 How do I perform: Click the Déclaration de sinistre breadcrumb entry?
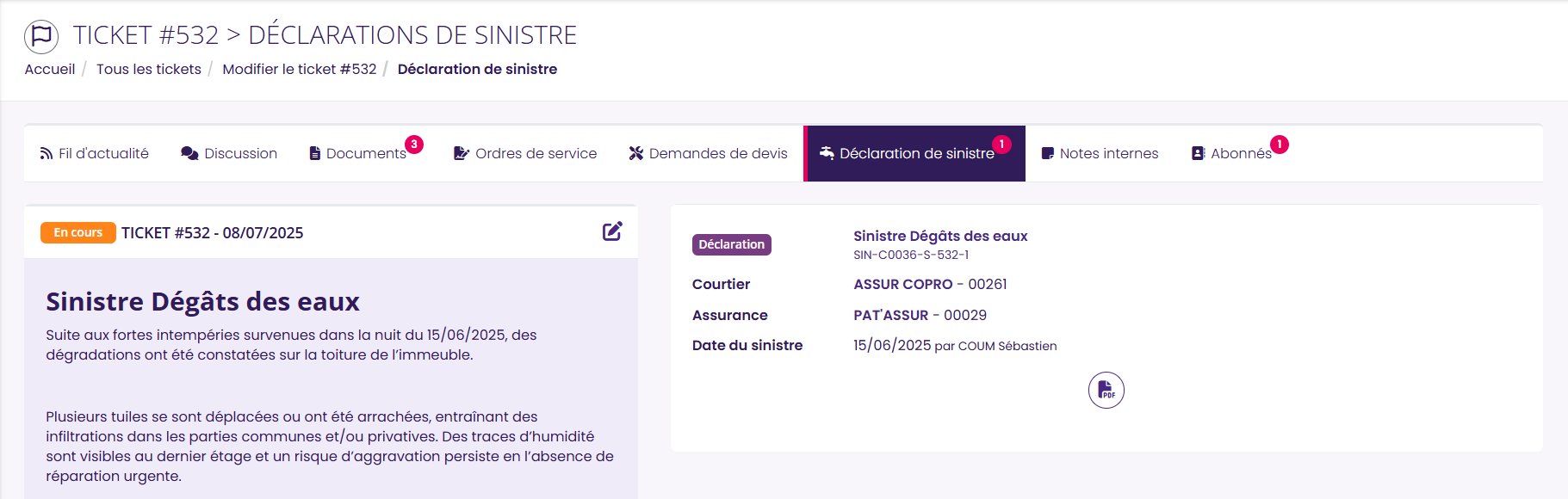pos(477,69)
